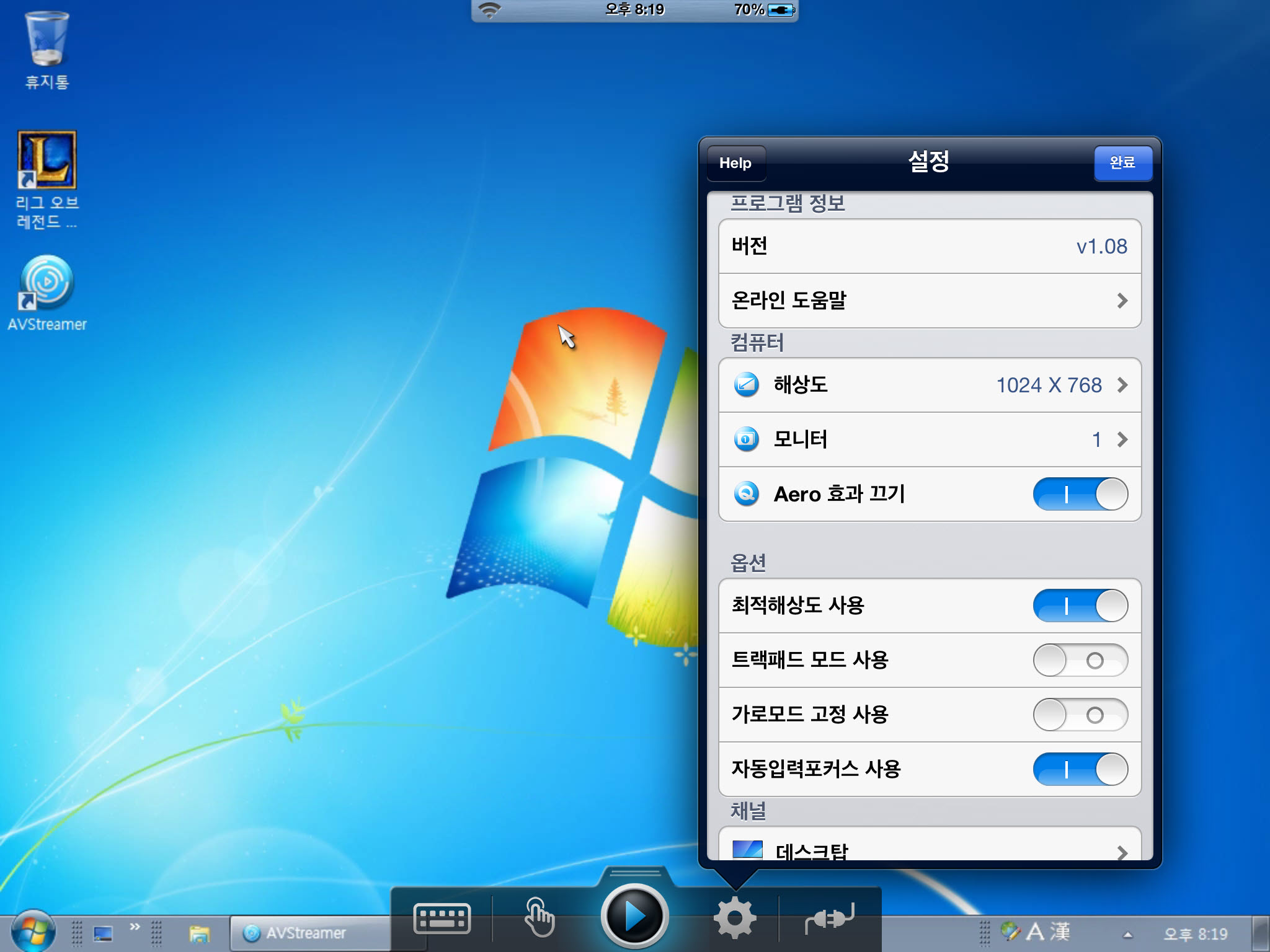Click the show desktop strip at taskbar end
Image resolution: width=1270 pixels, height=952 pixels.
click(1261, 933)
